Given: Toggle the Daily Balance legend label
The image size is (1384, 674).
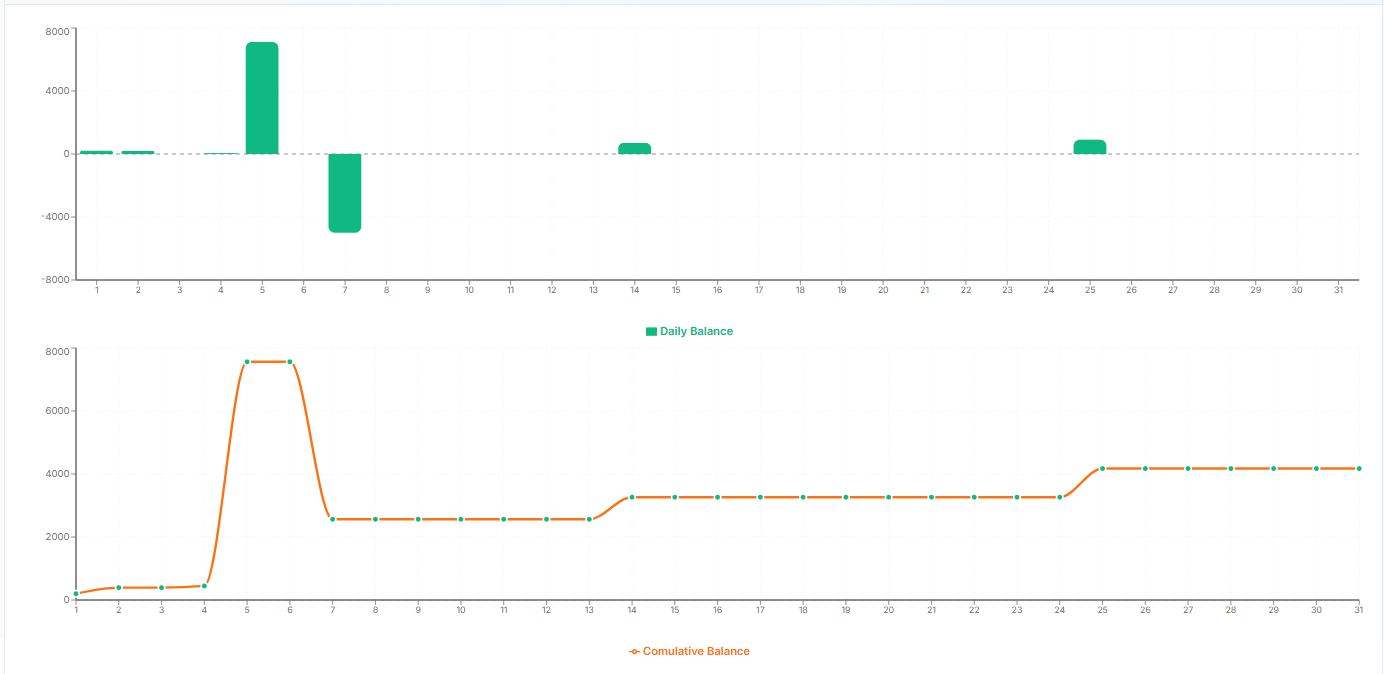Looking at the screenshot, I should pos(696,331).
